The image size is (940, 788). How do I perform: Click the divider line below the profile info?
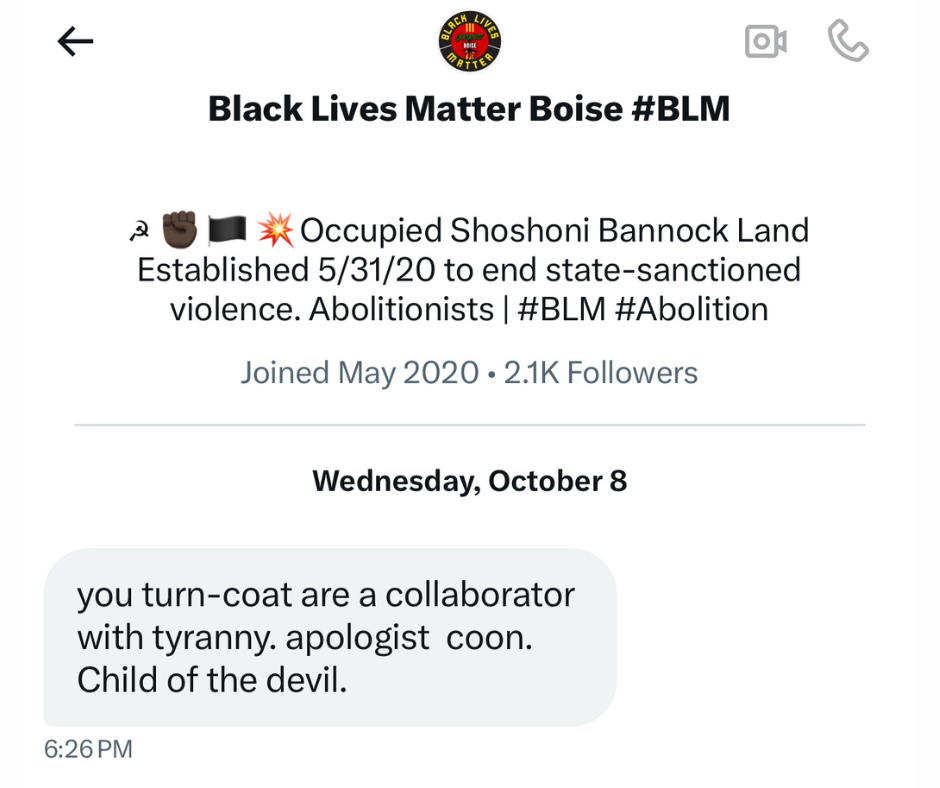click(469, 426)
